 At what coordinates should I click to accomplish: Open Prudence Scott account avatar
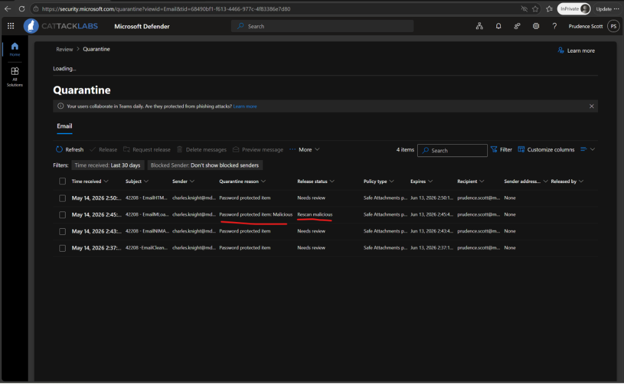[614, 26]
